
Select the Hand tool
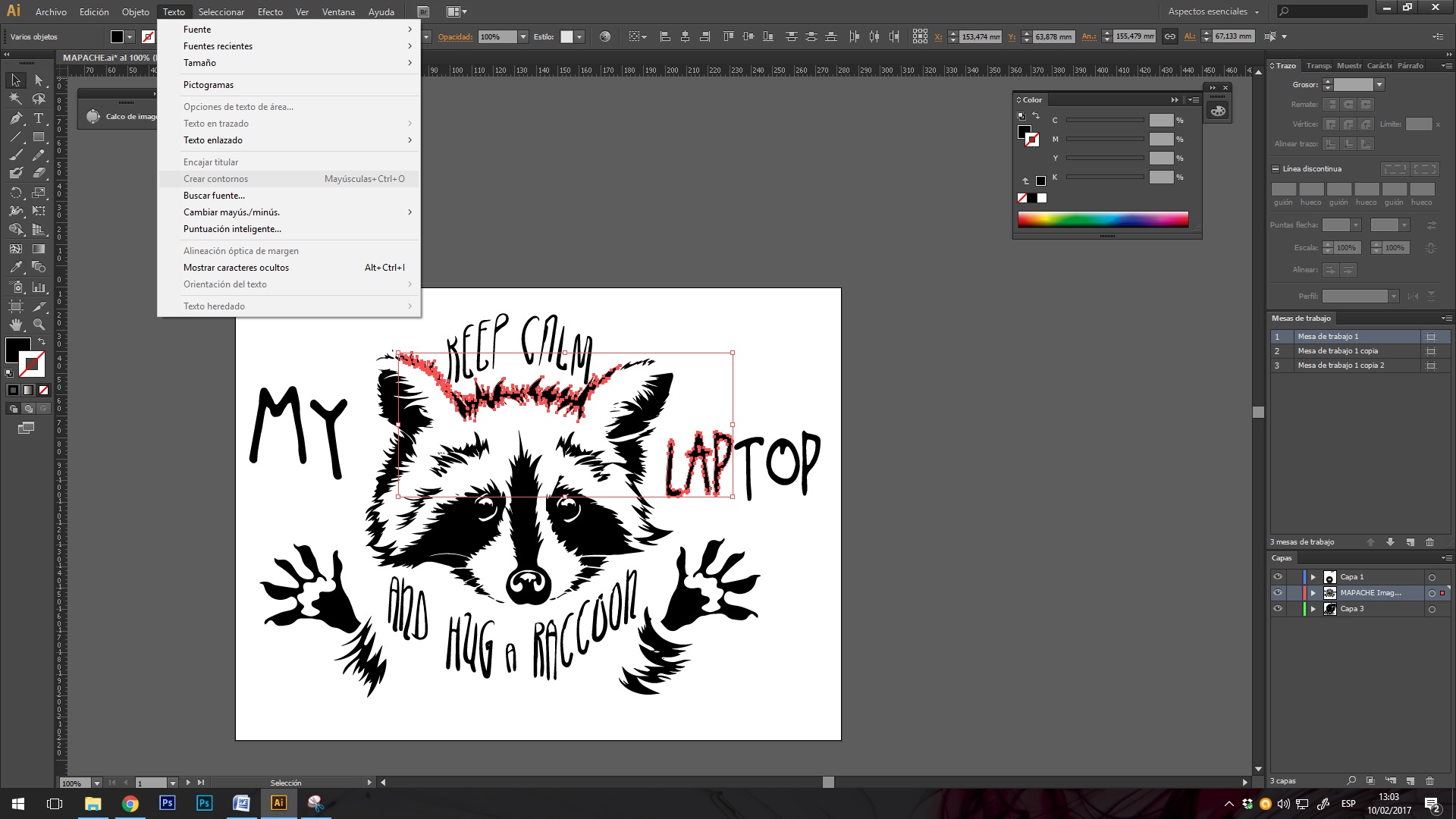(x=15, y=324)
